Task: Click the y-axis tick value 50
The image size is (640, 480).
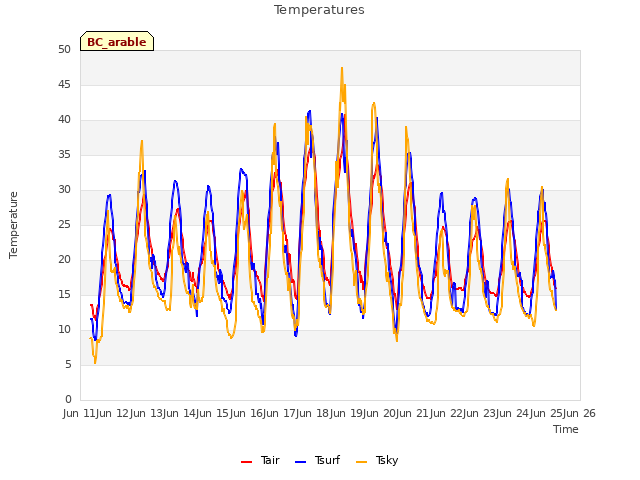Action: (64, 49)
